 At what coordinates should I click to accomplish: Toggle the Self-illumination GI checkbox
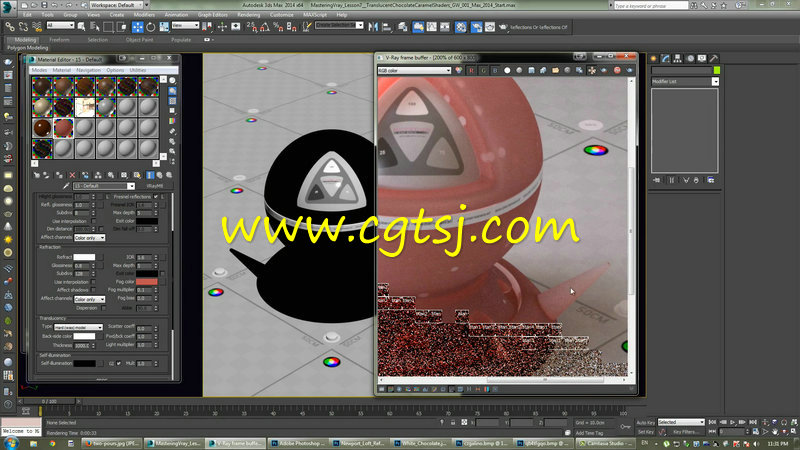click(118, 363)
